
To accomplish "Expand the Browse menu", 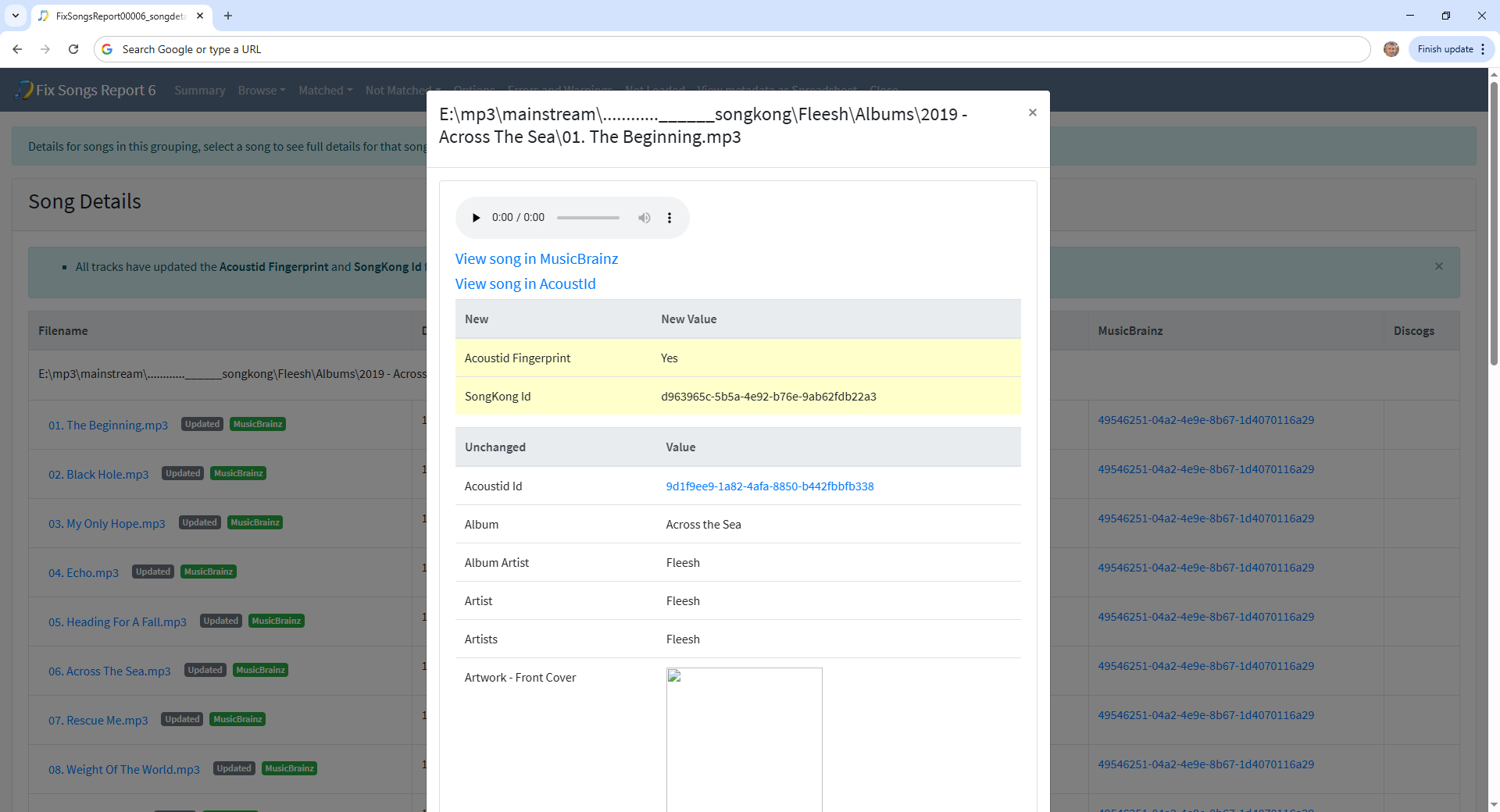I will [261, 91].
